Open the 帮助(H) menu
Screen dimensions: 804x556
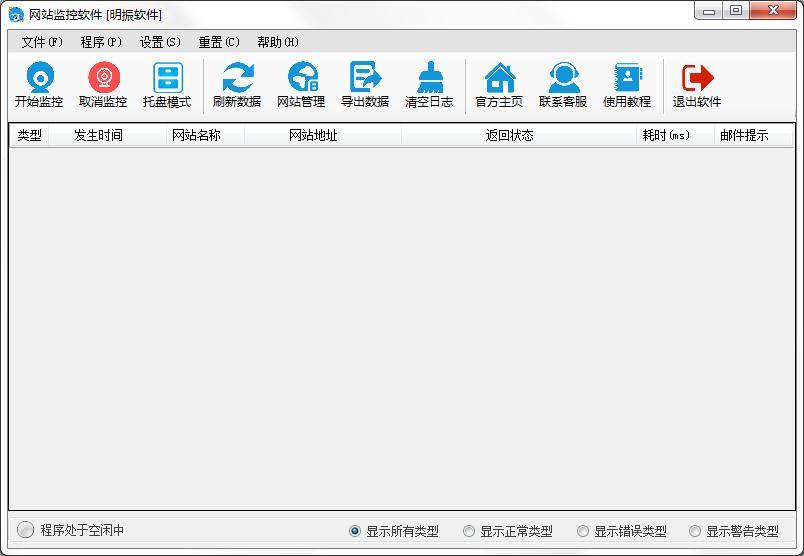[x=278, y=42]
